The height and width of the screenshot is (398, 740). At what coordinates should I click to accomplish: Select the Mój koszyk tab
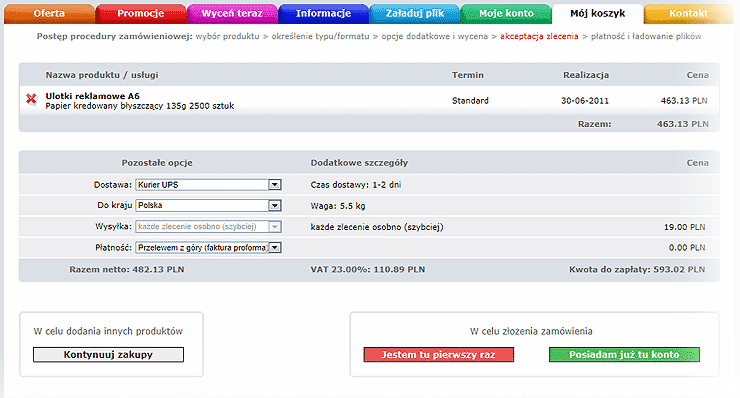597,14
